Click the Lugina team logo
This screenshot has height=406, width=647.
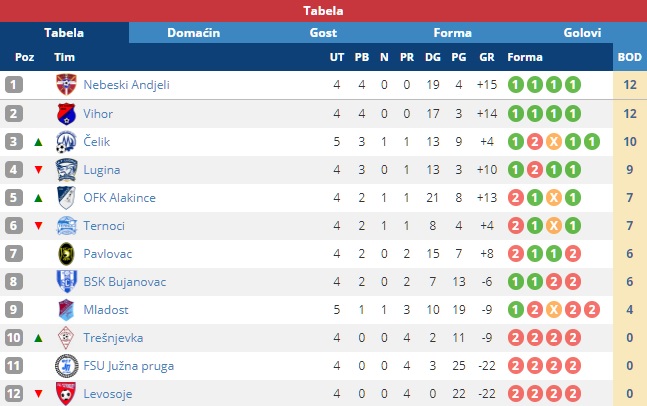[x=66, y=169]
